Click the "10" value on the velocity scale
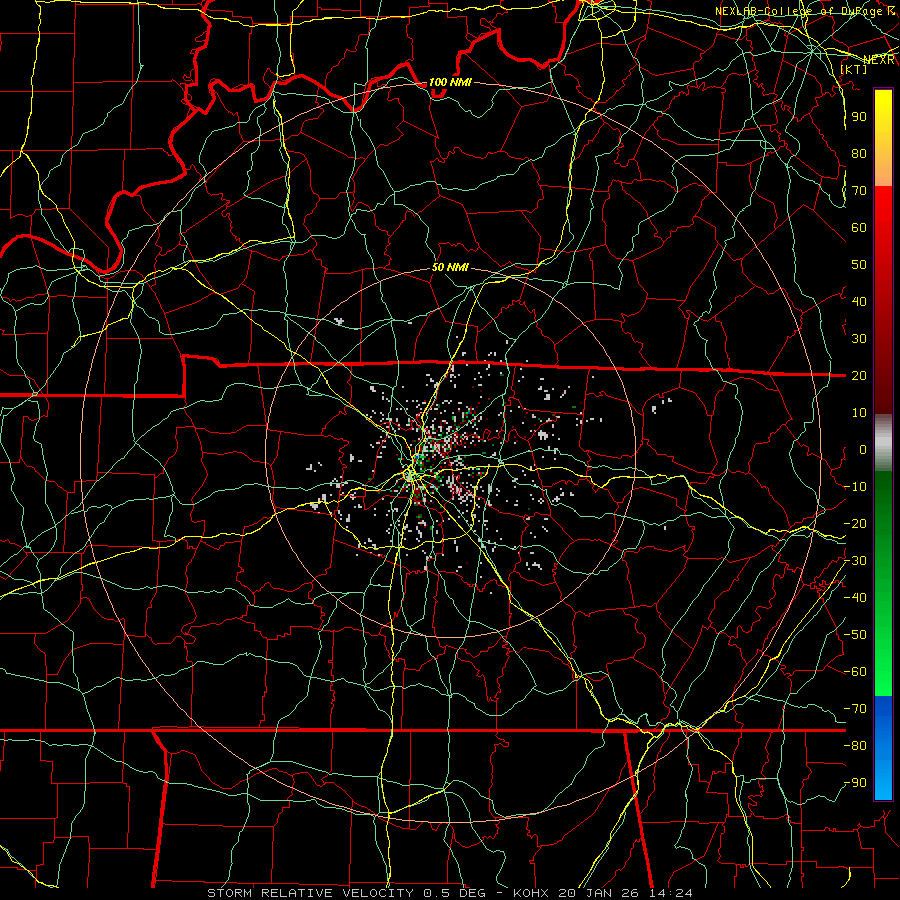Screen dimensions: 900x900 (x=859, y=413)
